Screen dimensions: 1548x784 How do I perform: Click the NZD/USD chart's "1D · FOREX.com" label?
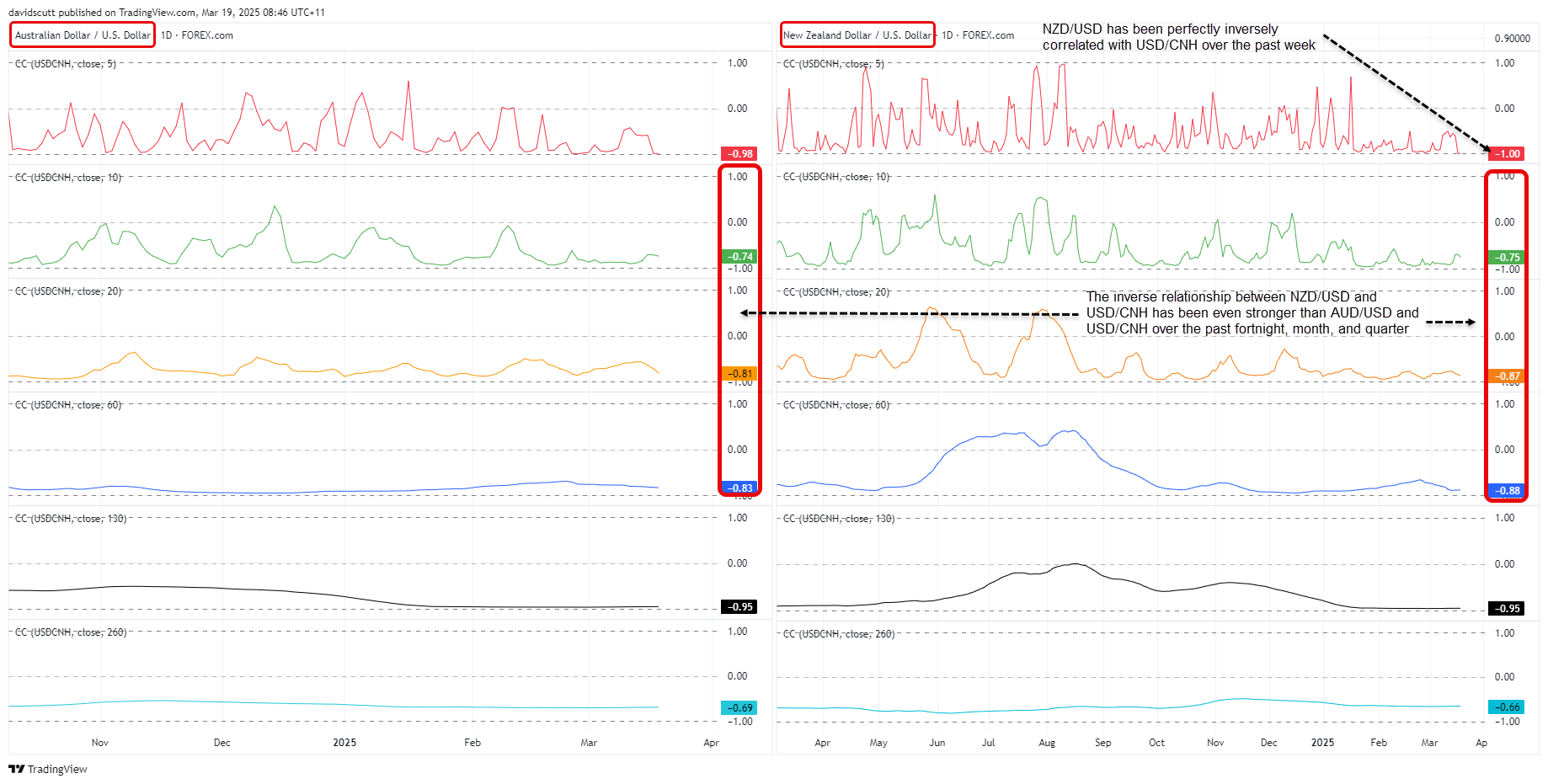pos(978,35)
